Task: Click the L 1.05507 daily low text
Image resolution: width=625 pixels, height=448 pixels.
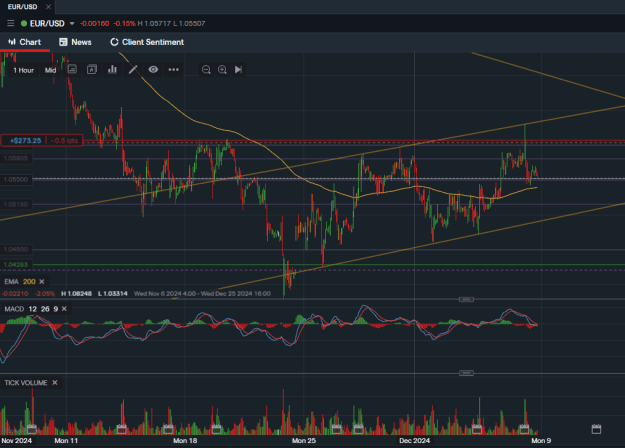Action: 189,24
